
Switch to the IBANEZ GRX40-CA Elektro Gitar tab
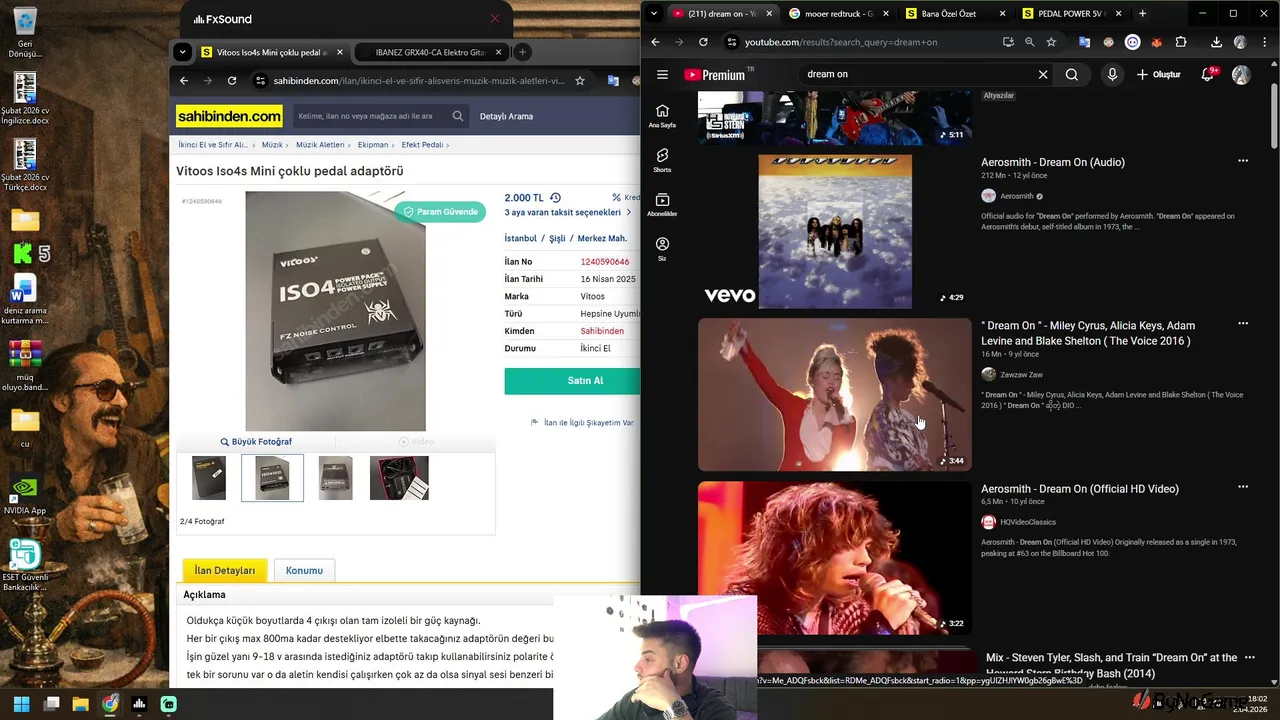[430, 52]
